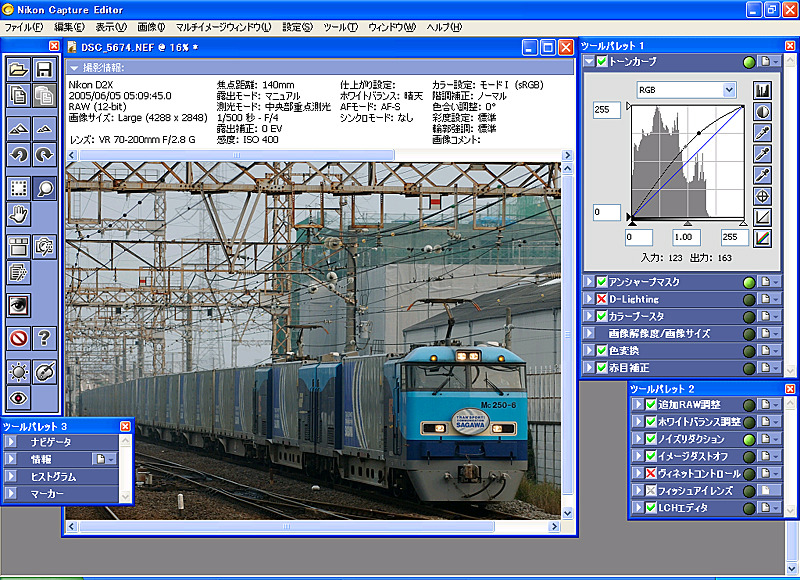
Task: Toggle the ノイズリダクション checkbox
Action: pos(651,439)
